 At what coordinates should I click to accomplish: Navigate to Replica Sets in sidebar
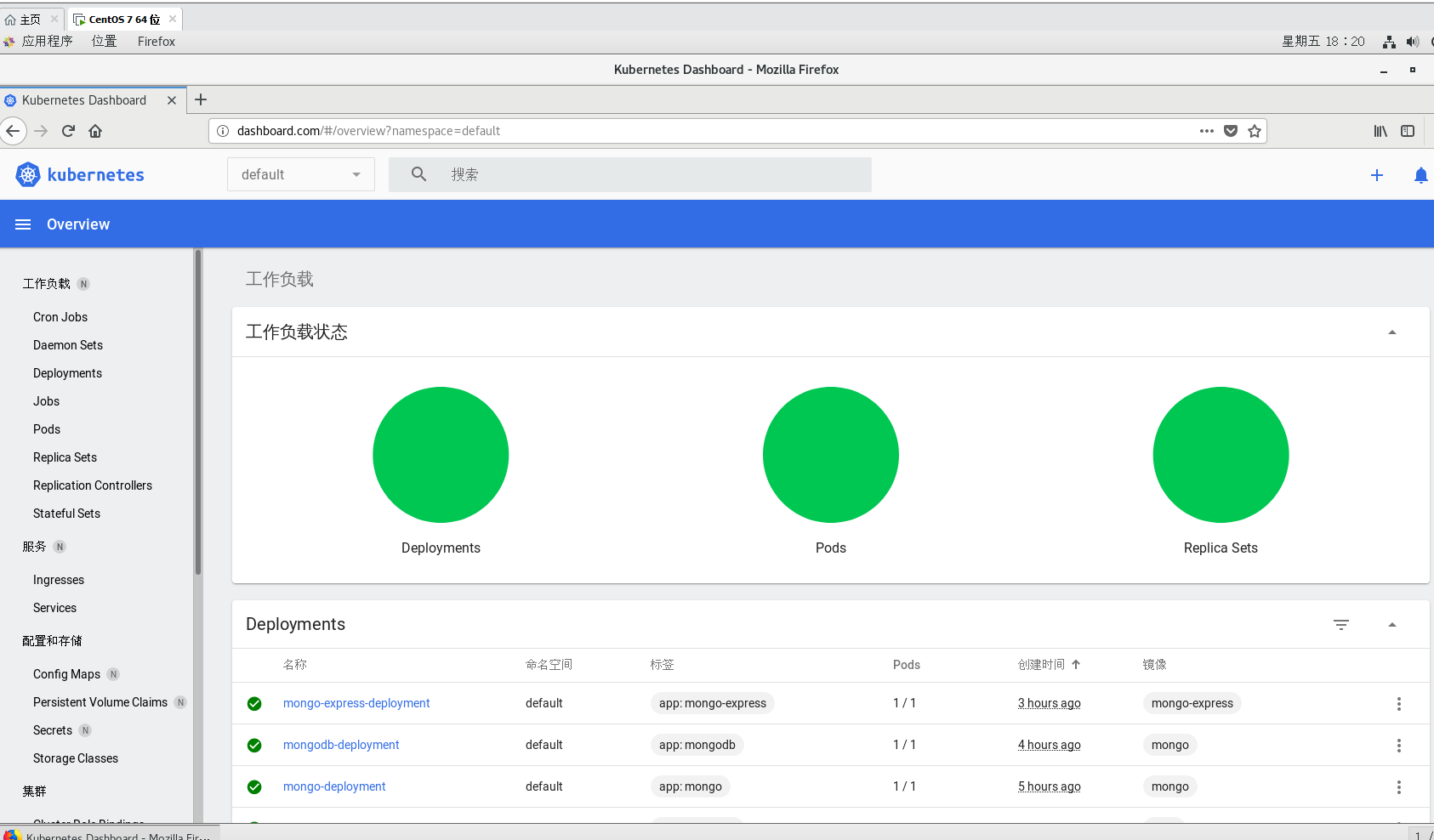(65, 457)
